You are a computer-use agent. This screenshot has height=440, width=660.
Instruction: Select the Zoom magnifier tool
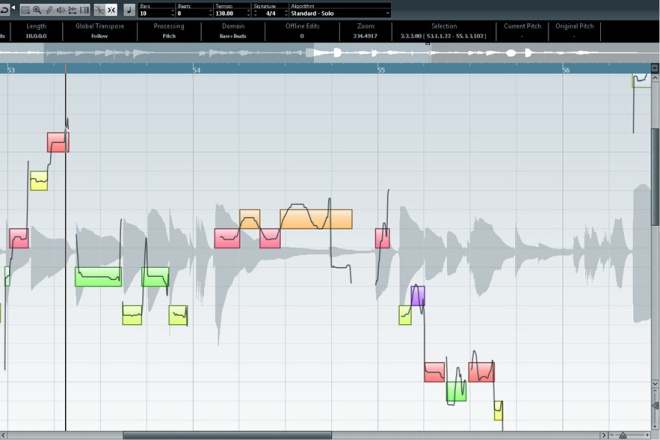[37, 10]
